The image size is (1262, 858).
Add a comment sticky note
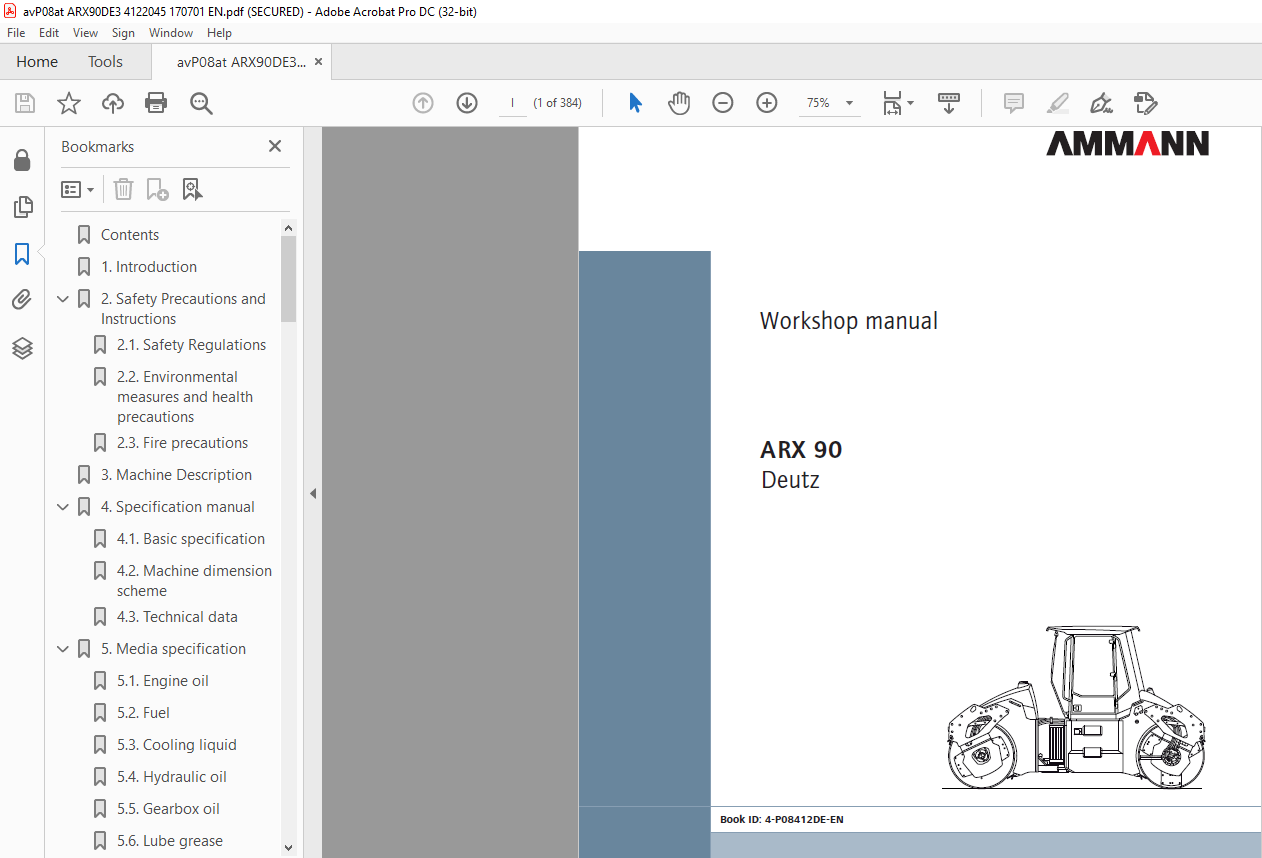click(x=1014, y=103)
